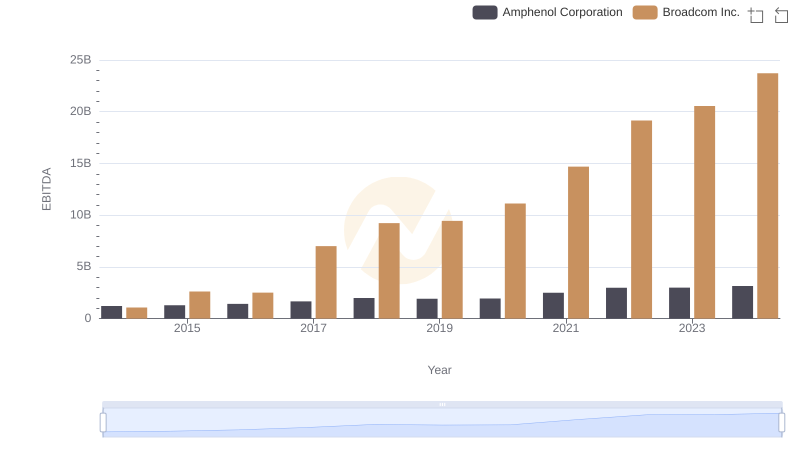
Task: Click the Amphenol bar for 2017
Action: (301, 310)
